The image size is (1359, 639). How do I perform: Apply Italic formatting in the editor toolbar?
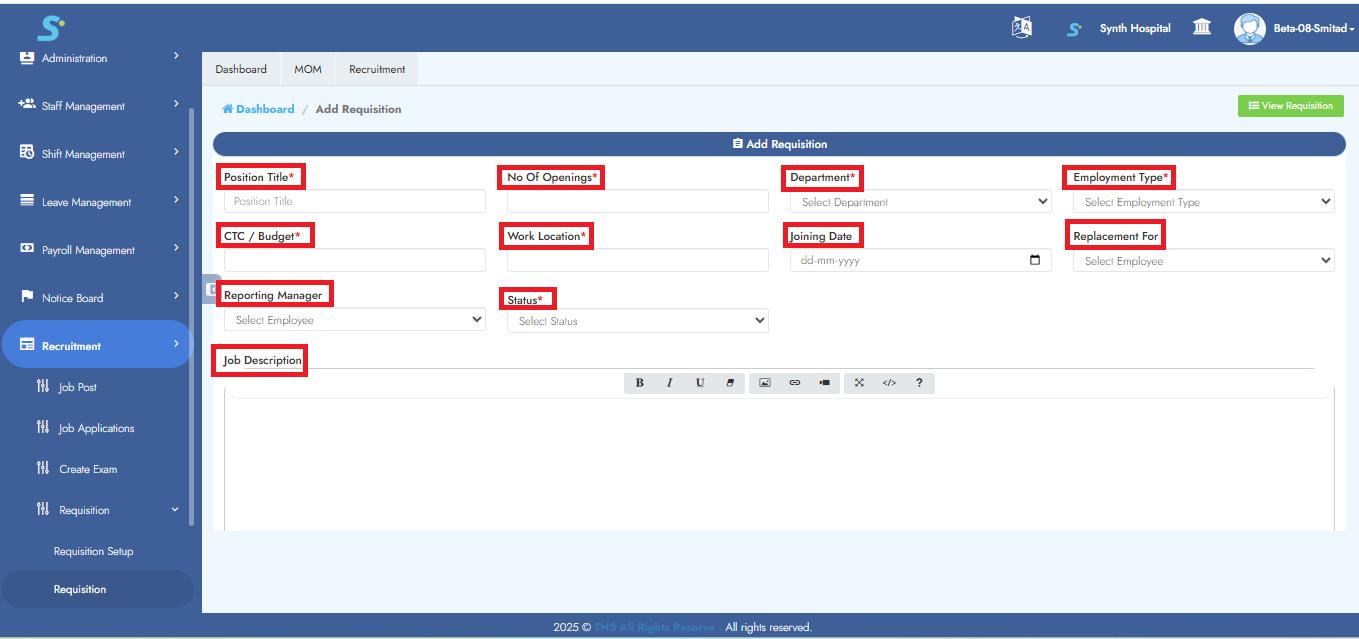[668, 383]
